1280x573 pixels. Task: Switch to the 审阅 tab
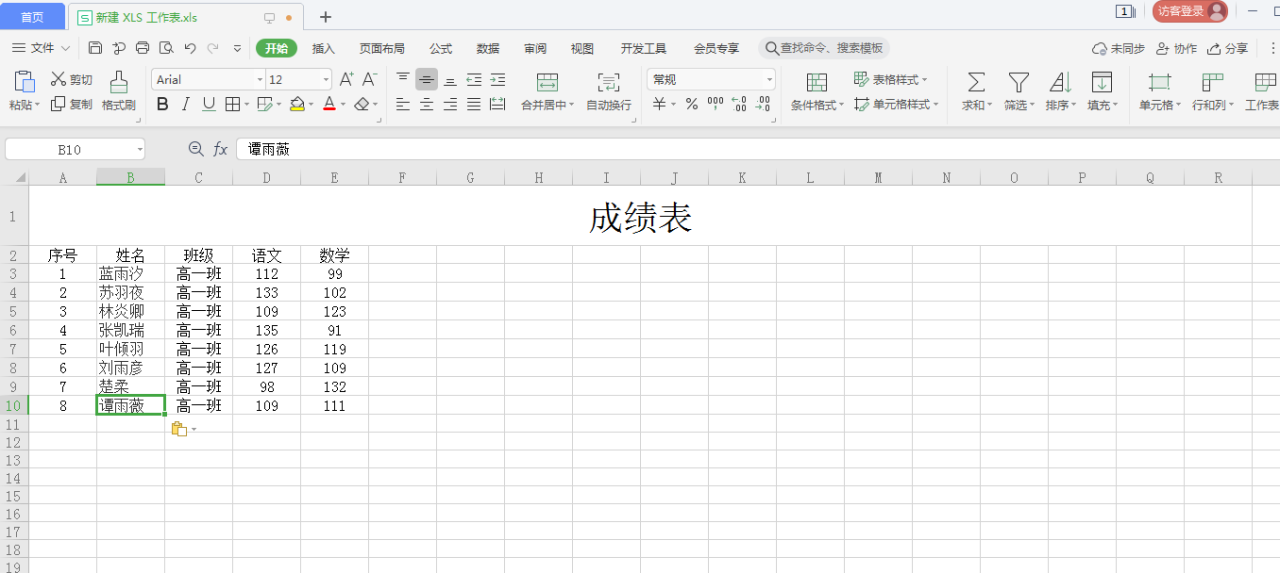(535, 48)
